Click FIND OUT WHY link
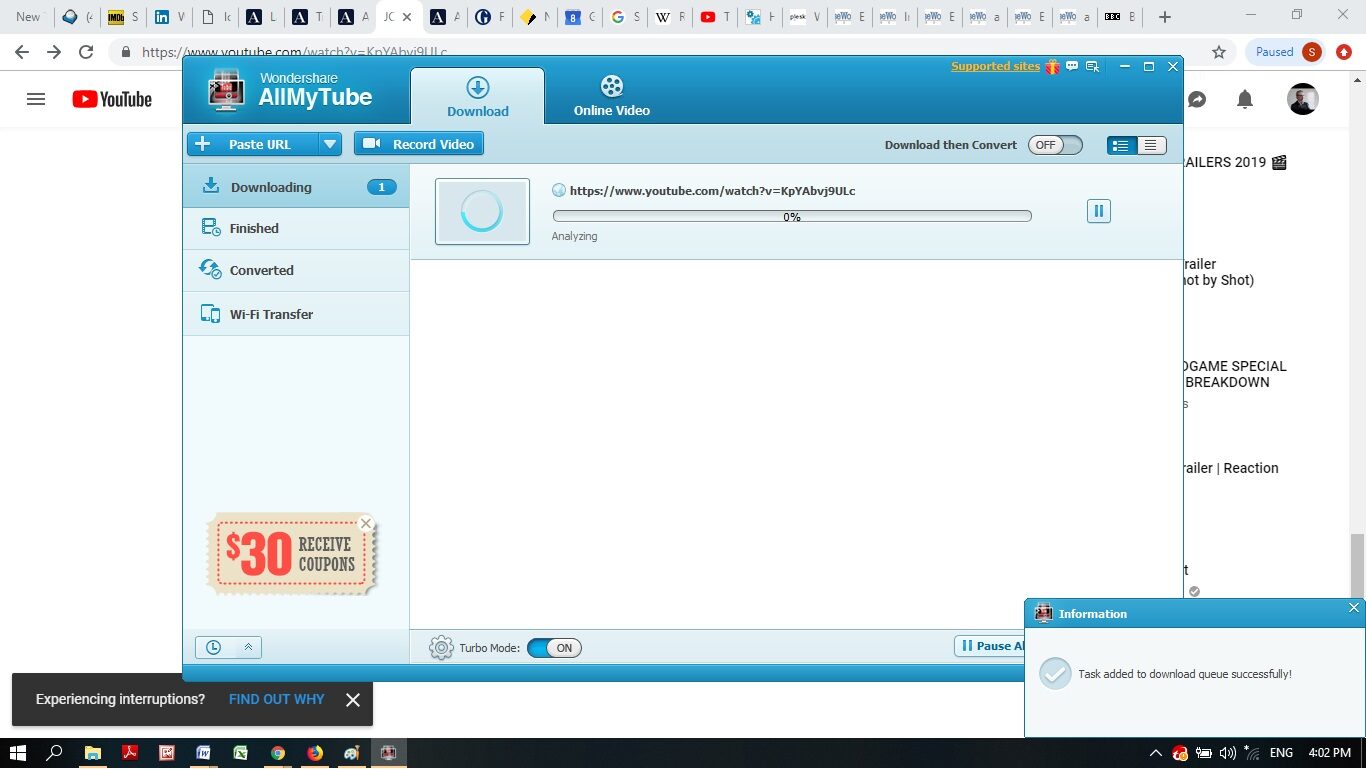 (x=277, y=699)
